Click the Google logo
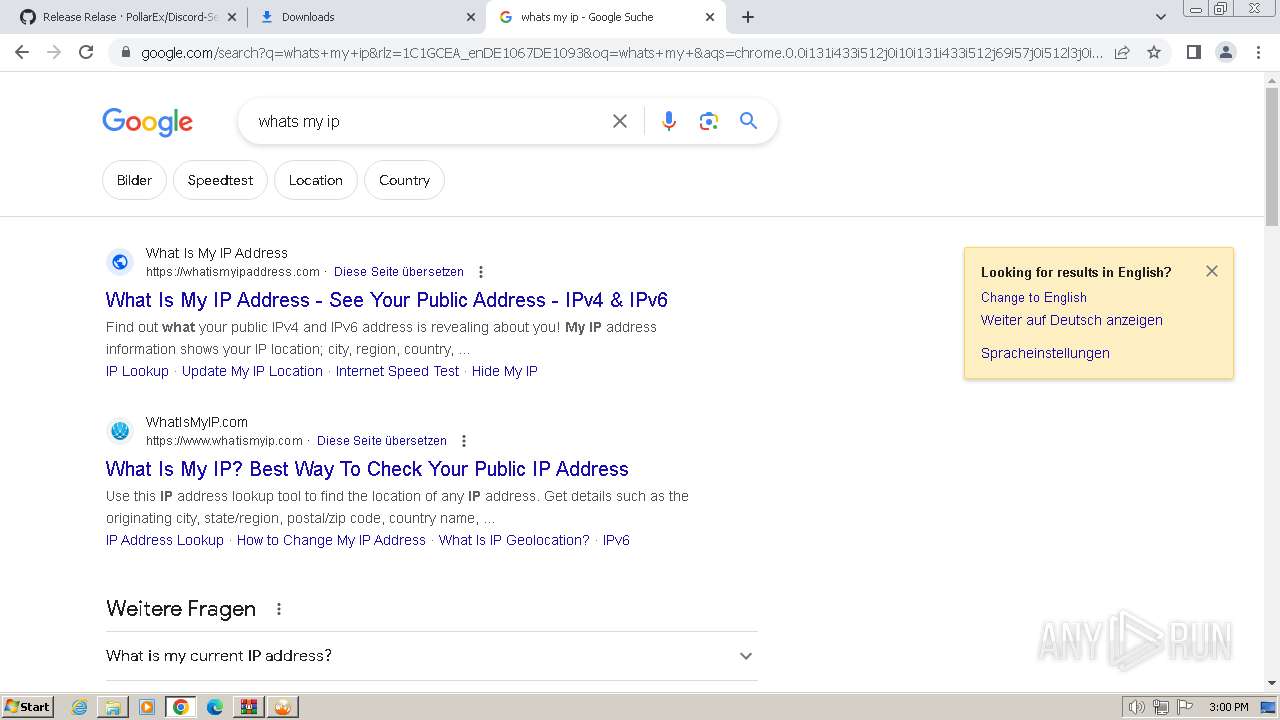1280x720 pixels. pos(147,122)
